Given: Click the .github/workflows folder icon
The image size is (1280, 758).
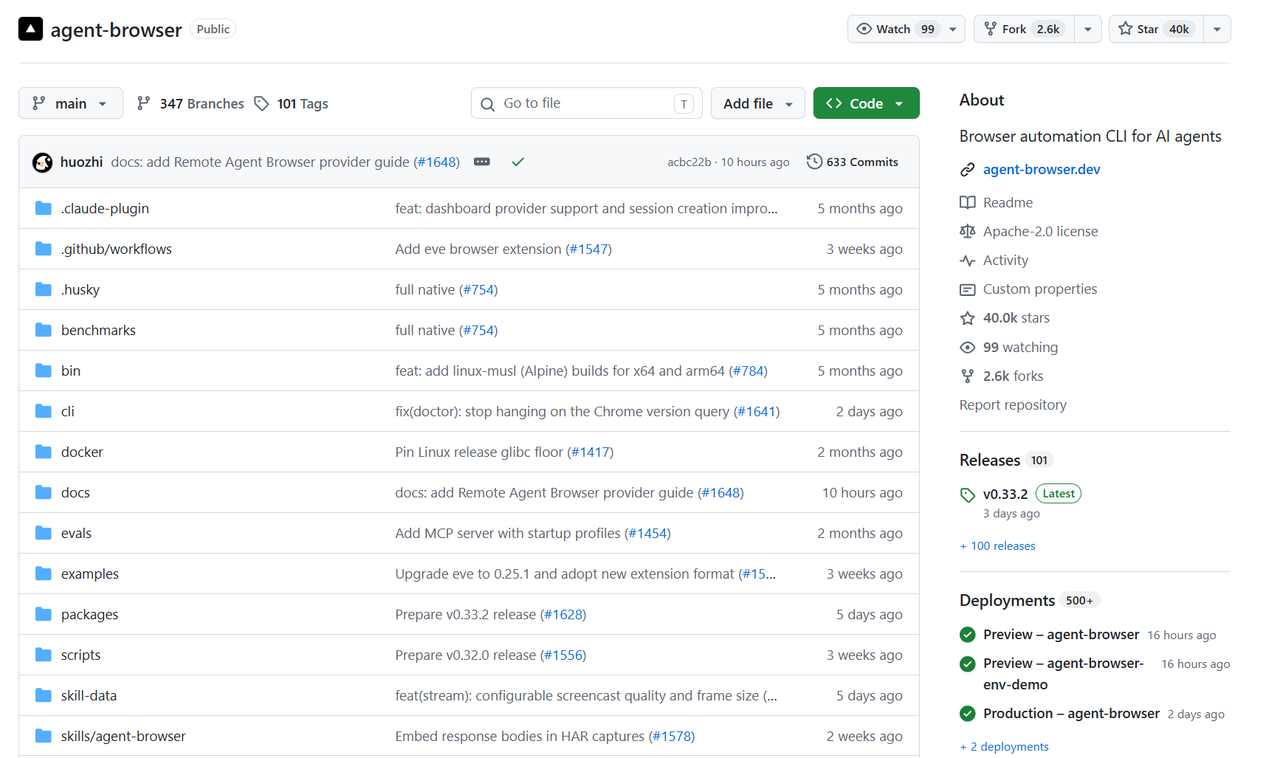Looking at the screenshot, I should tap(43, 249).
